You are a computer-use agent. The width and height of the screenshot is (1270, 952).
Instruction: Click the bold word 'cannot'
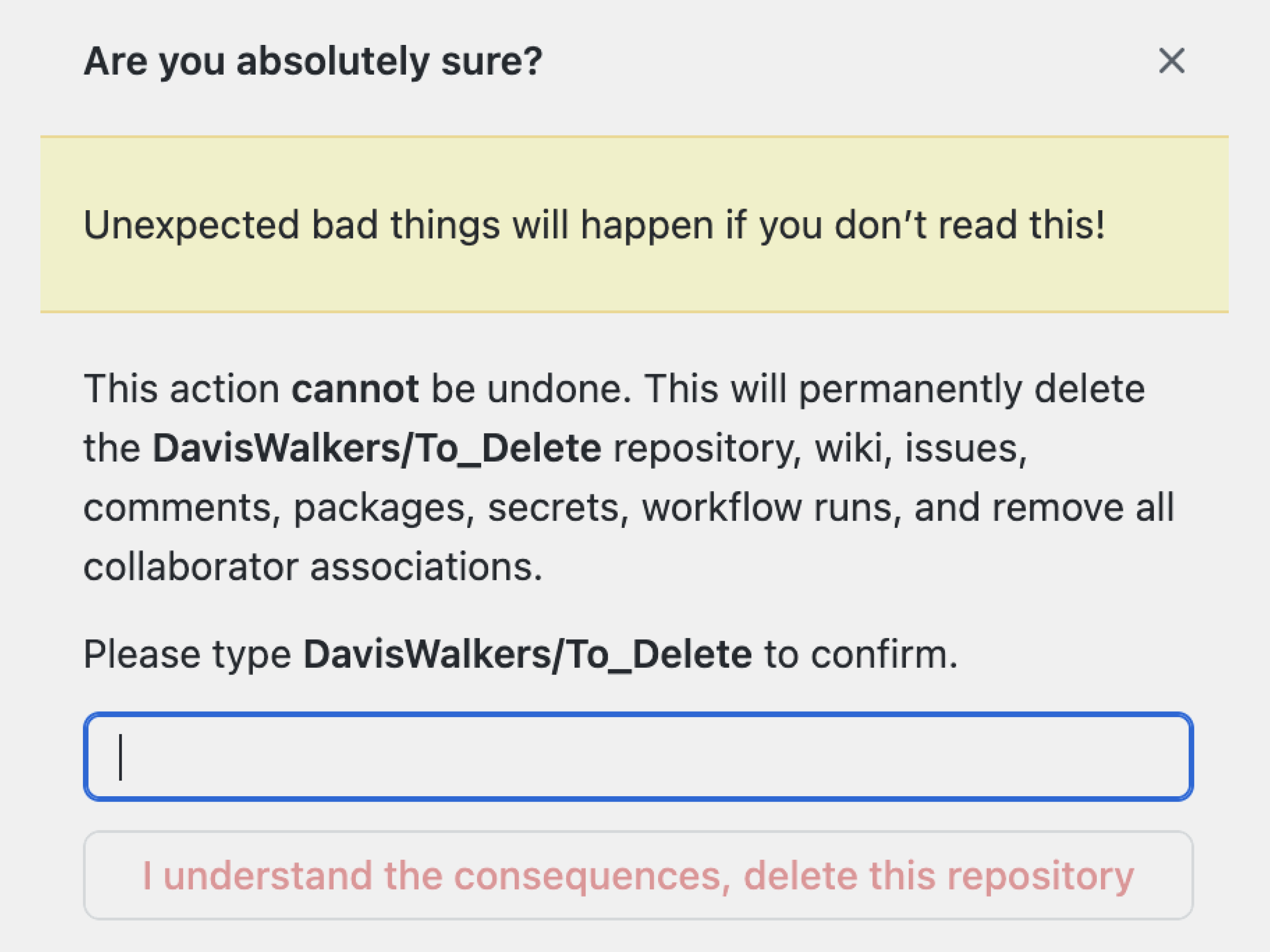pos(355,389)
